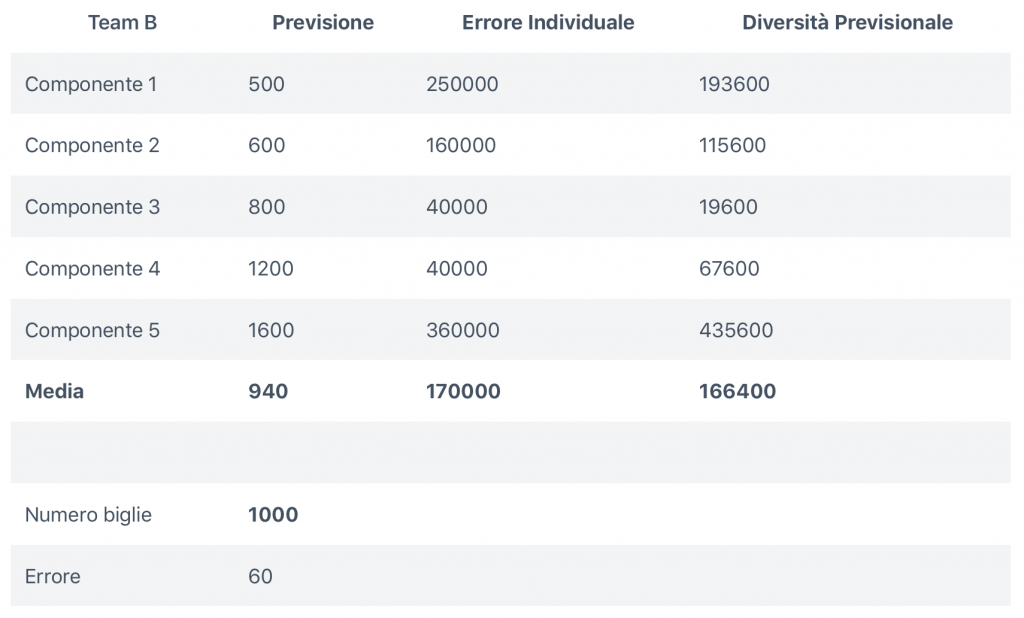
Task: Click the Previsione column header
Action: (323, 23)
